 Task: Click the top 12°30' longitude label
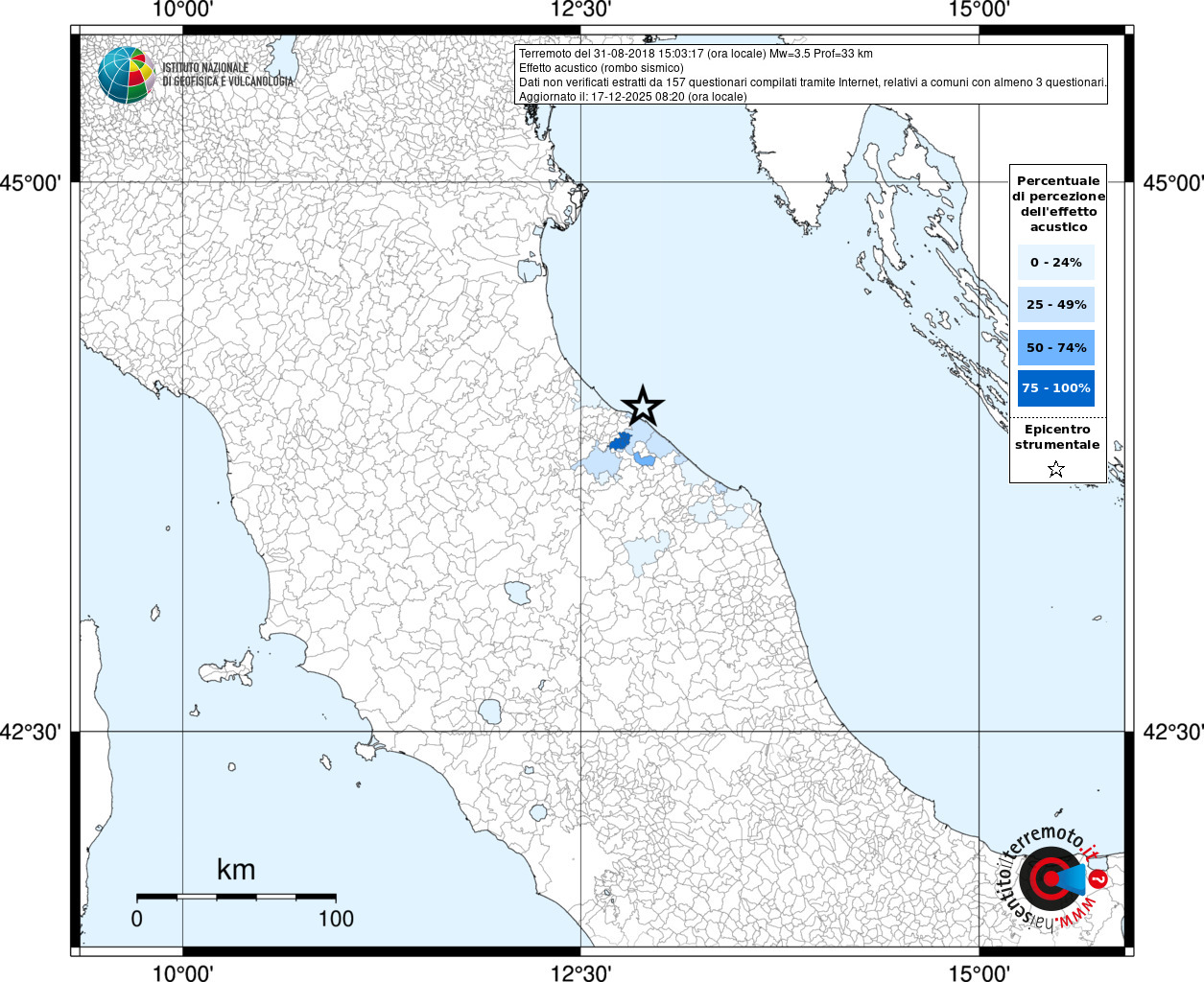(580, 11)
